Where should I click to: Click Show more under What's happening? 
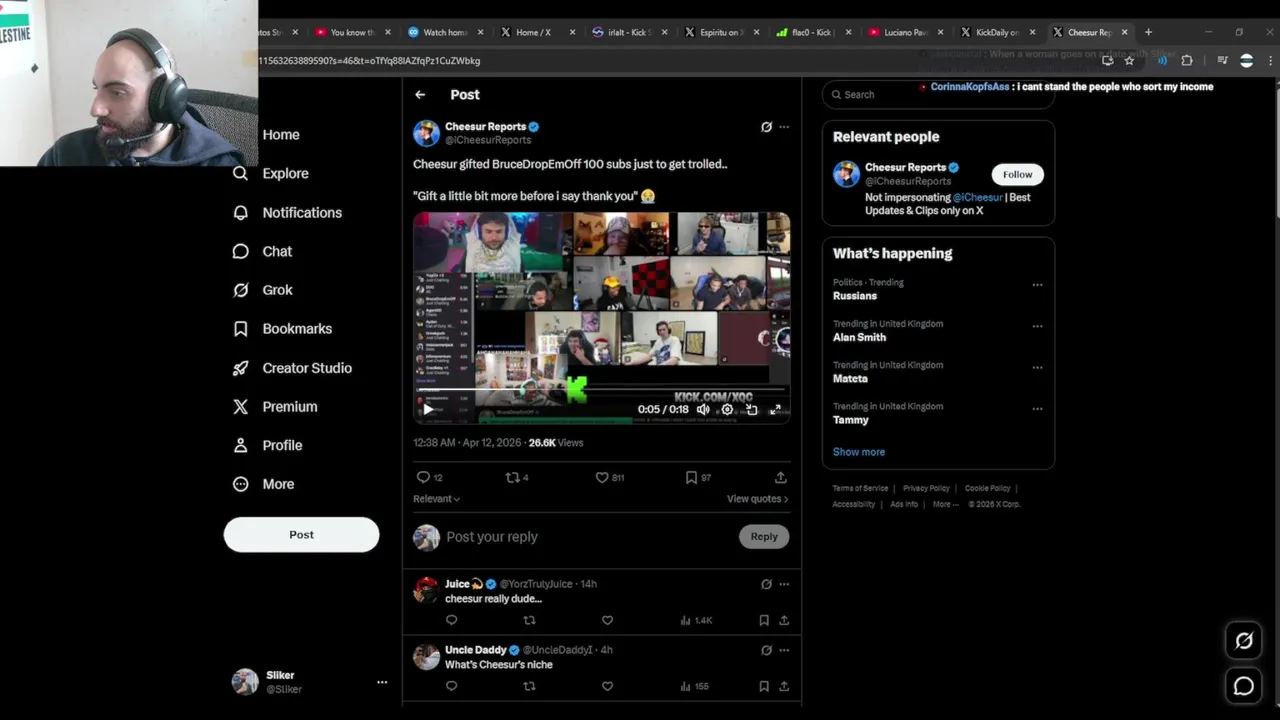coord(859,452)
